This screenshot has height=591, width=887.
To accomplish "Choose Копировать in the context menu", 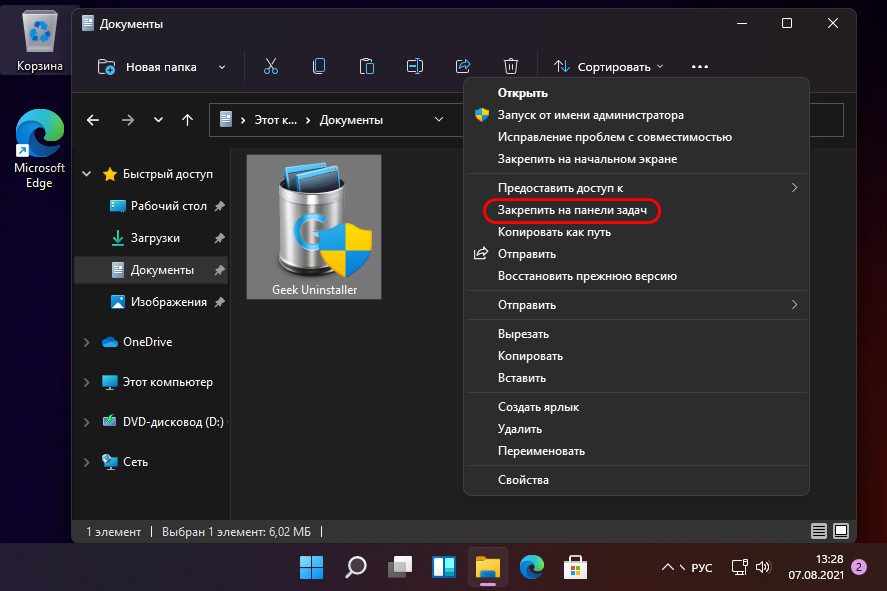I will 636,356.
